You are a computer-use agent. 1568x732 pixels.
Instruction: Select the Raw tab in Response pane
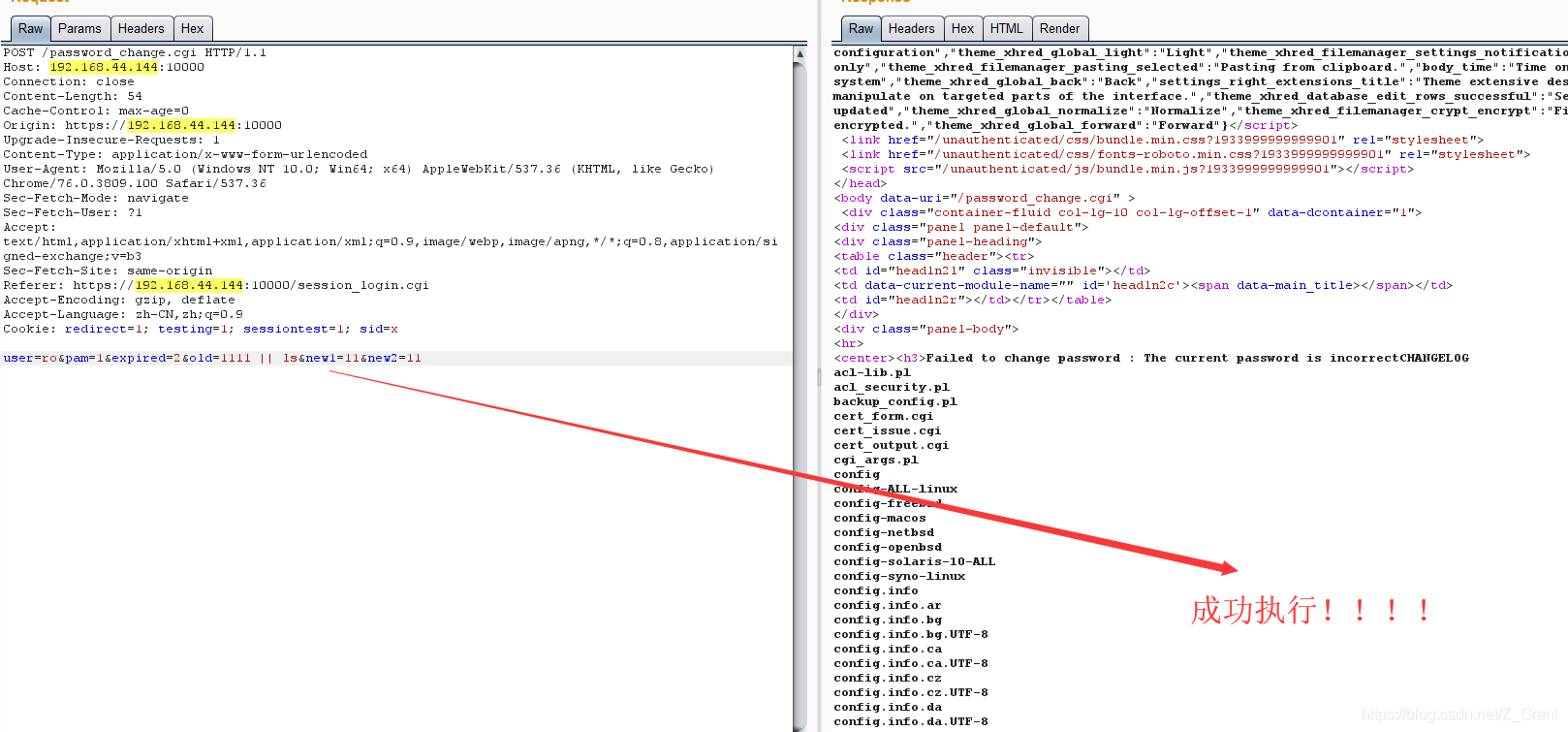pos(861,29)
